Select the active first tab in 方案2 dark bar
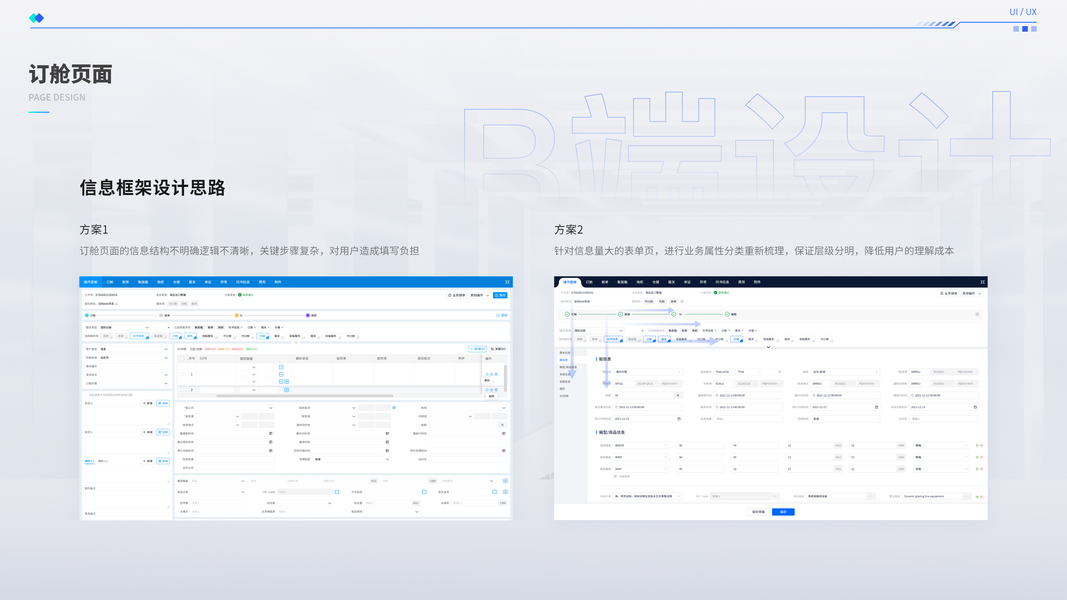The image size is (1067, 600). pos(570,282)
